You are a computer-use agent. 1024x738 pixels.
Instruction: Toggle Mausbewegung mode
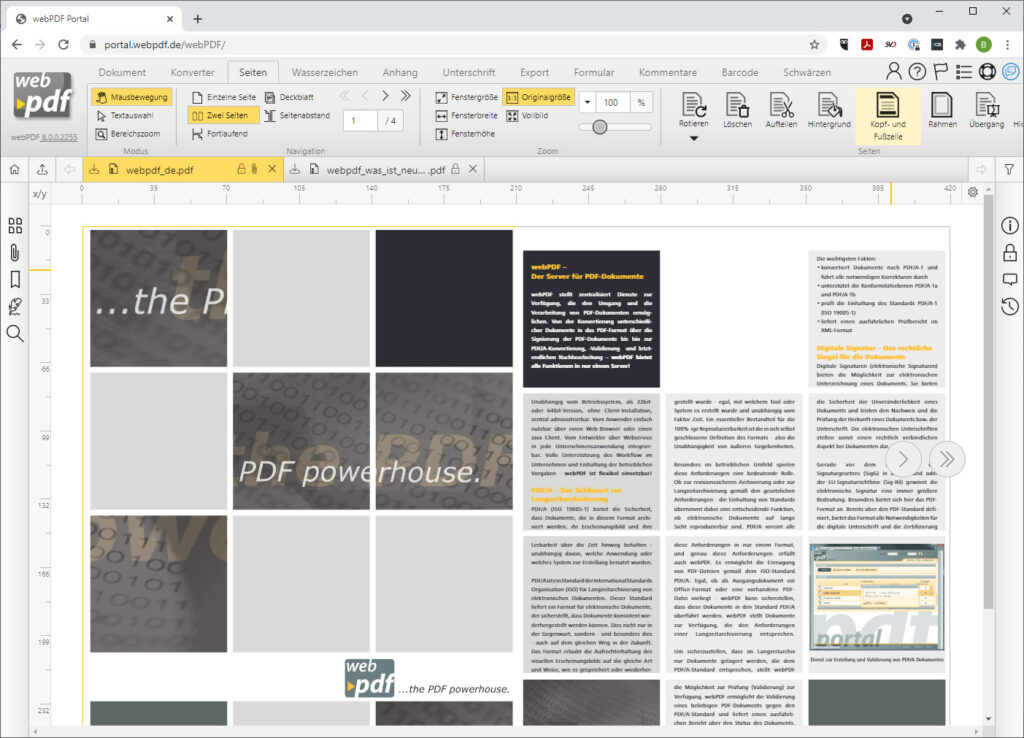pos(133,96)
